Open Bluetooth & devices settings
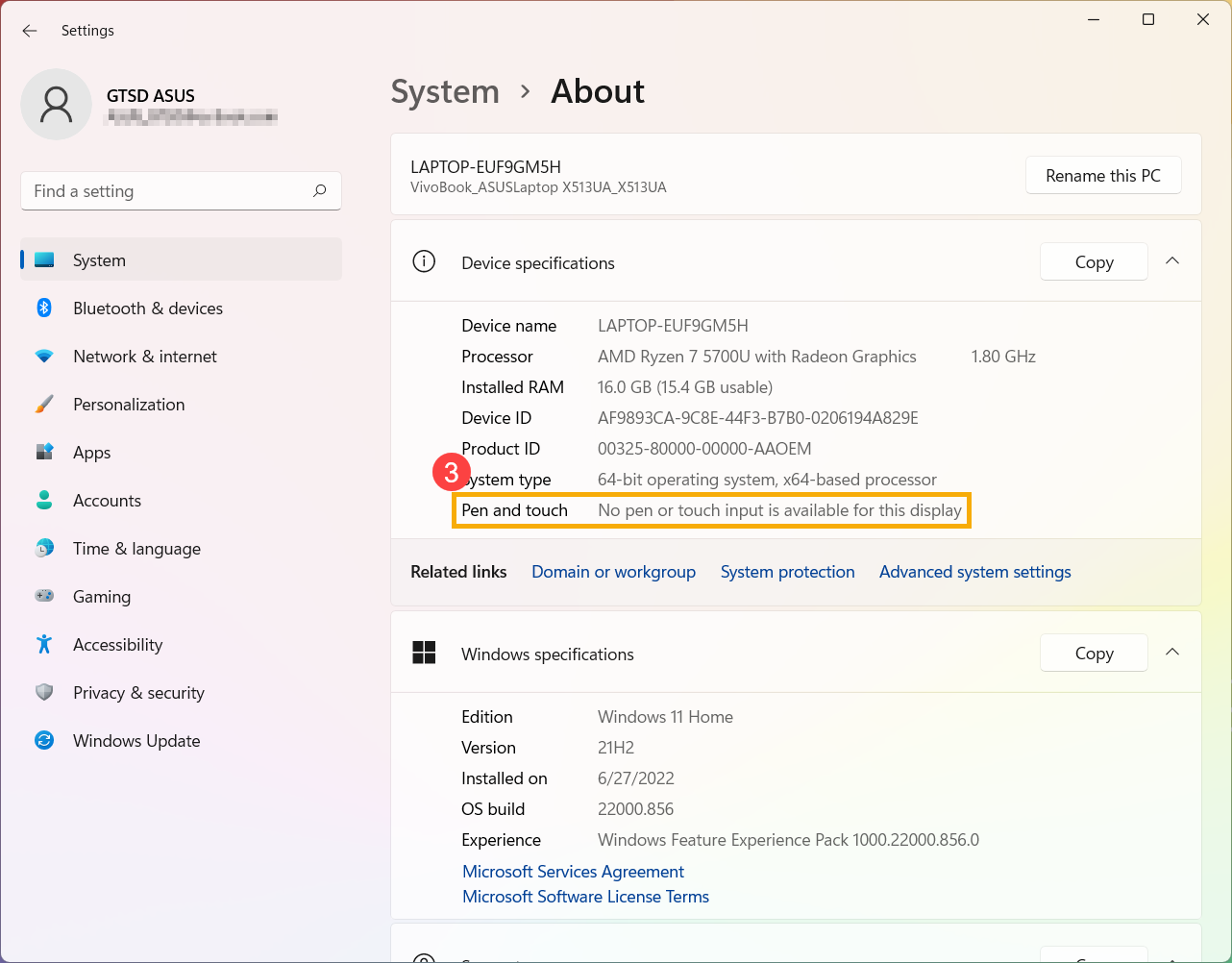The width and height of the screenshot is (1232, 963). 181,308
